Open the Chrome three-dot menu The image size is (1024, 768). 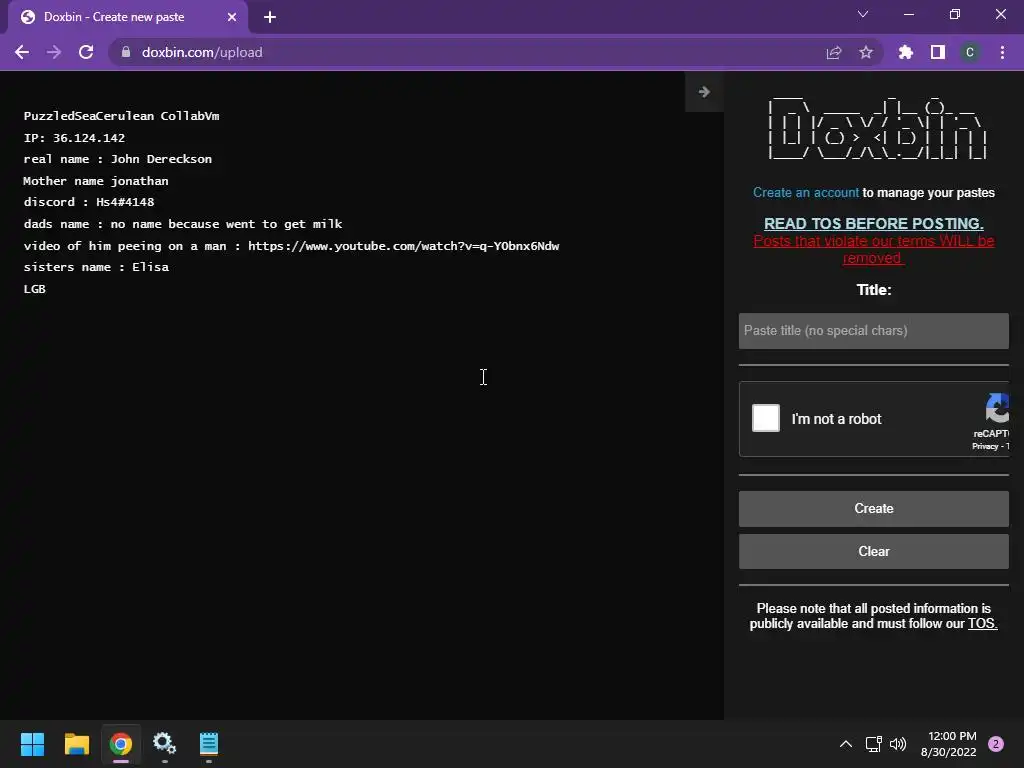point(1002,52)
